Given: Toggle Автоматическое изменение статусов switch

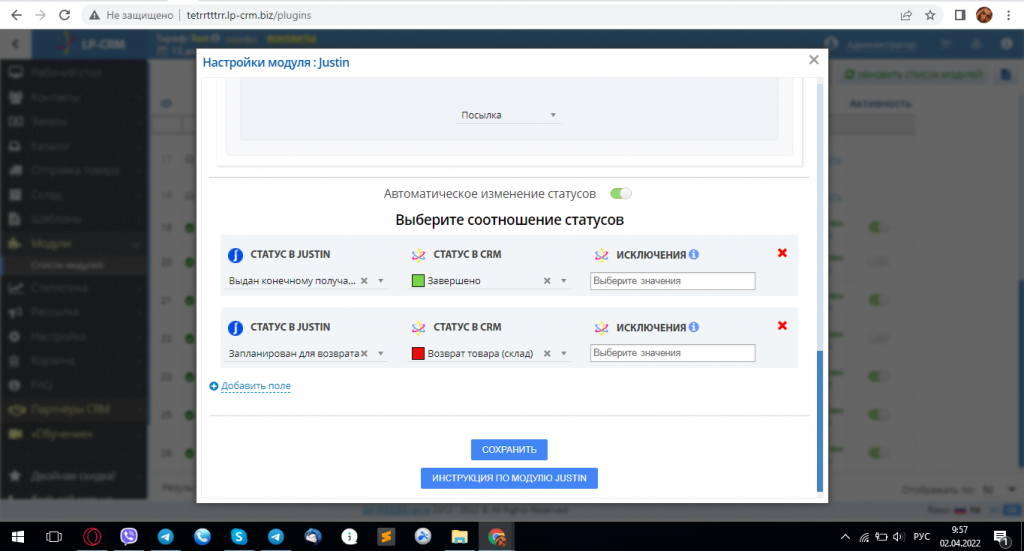Looking at the screenshot, I should (620, 193).
